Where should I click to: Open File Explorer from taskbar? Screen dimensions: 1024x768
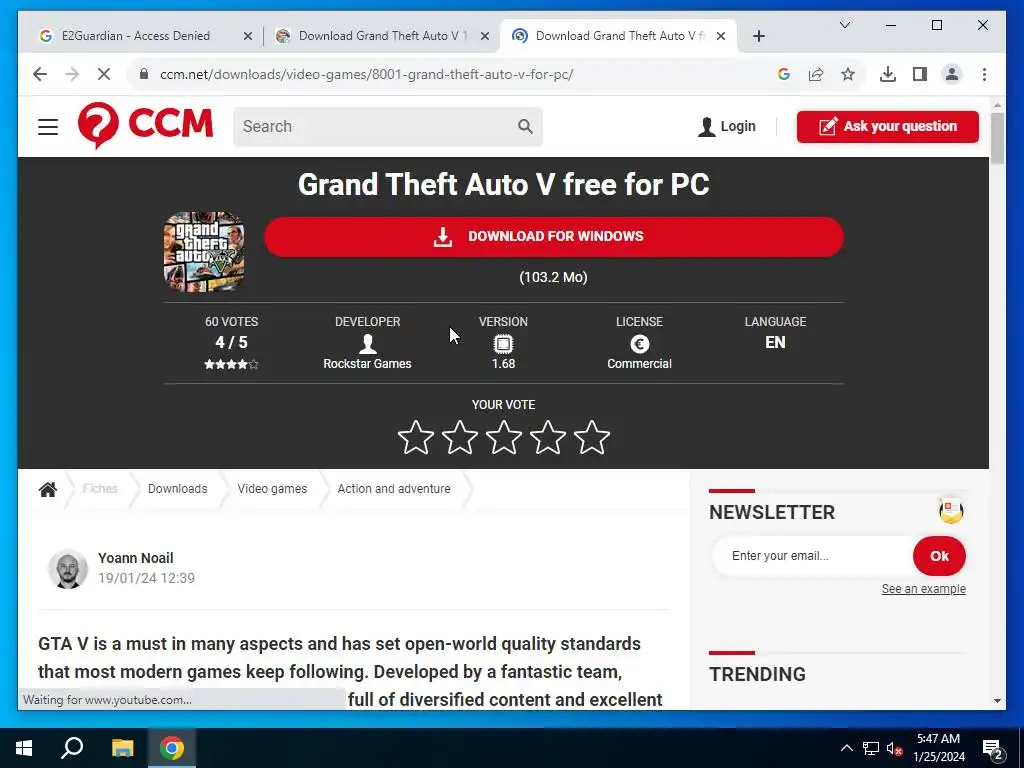(x=122, y=748)
